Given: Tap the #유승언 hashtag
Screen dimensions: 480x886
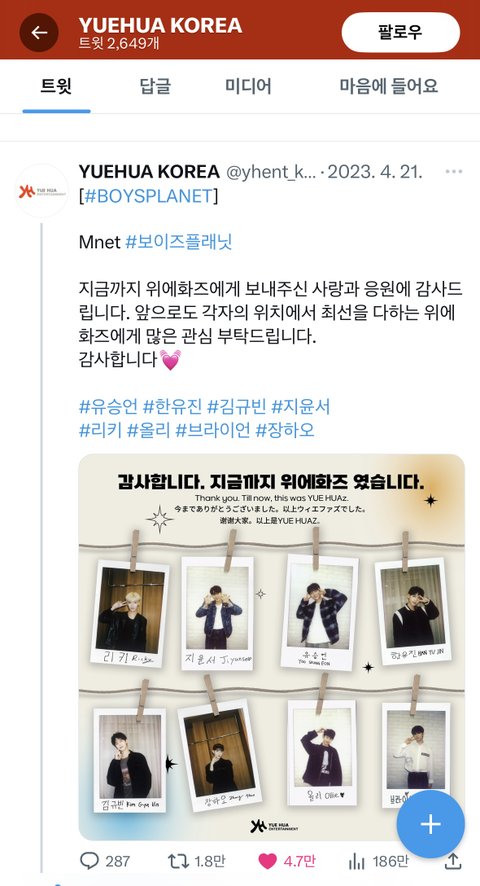Looking at the screenshot, I should pos(108,406).
